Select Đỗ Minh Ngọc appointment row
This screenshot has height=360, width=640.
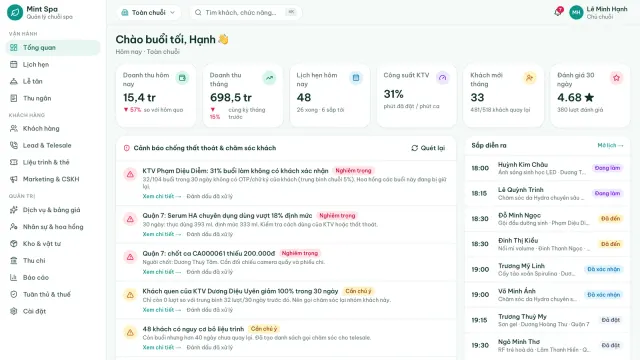click(x=547, y=219)
